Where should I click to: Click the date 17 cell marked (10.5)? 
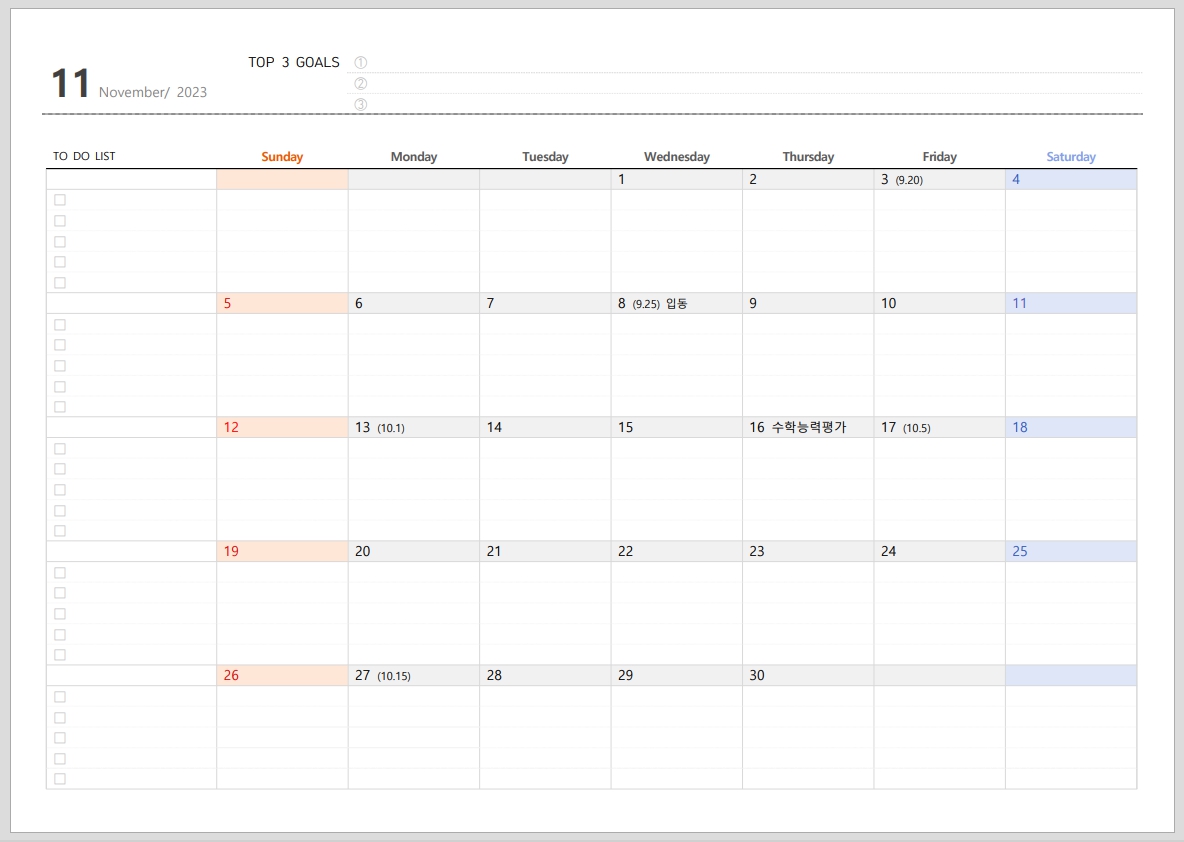939,427
